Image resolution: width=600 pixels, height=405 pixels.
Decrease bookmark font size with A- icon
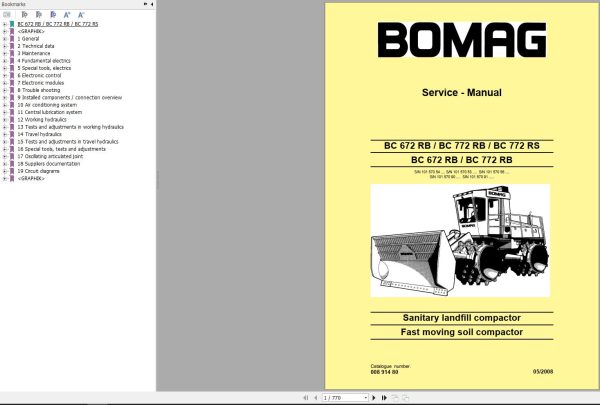click(x=81, y=15)
